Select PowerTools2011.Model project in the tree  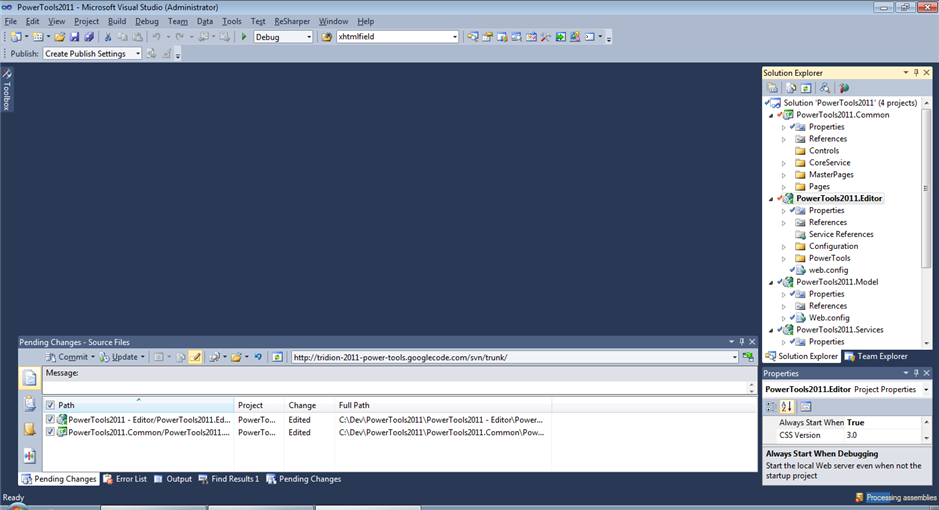point(836,282)
